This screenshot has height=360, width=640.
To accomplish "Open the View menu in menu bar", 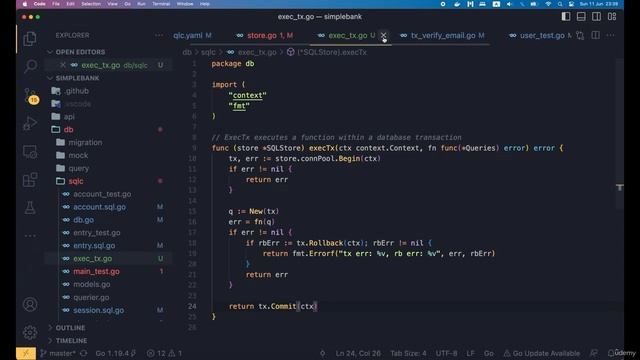I will tap(112, 4).
